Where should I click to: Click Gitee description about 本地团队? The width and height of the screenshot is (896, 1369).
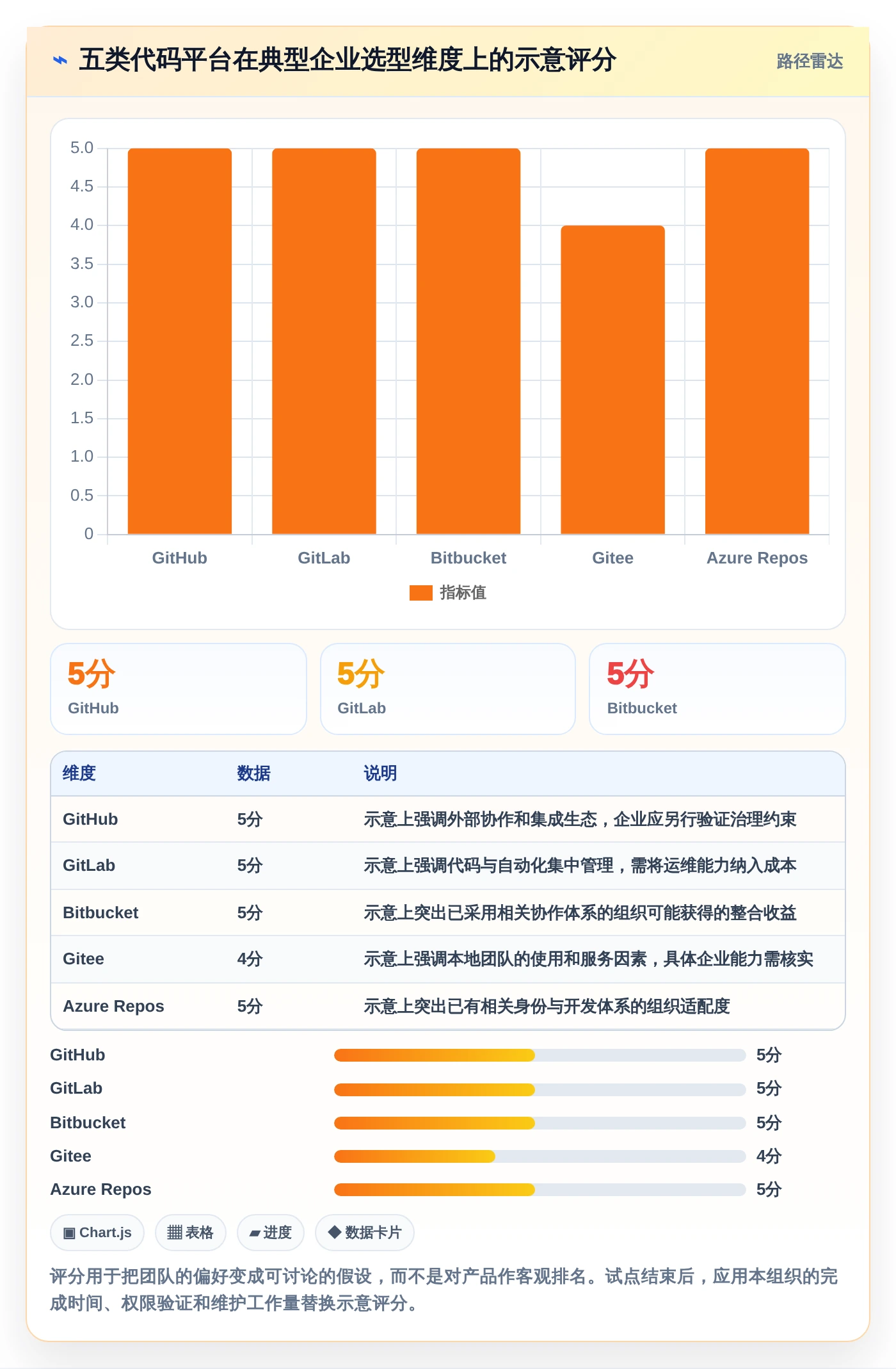pyautogui.click(x=588, y=959)
